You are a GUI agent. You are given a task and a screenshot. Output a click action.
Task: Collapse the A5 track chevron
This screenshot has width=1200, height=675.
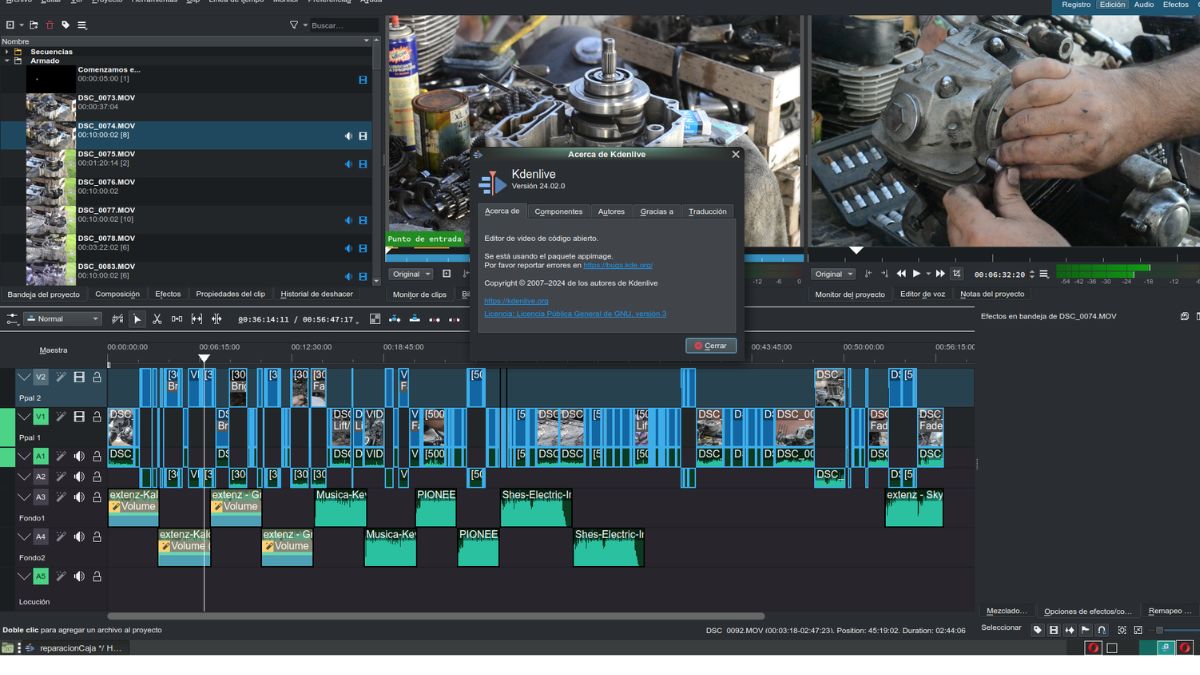25,576
